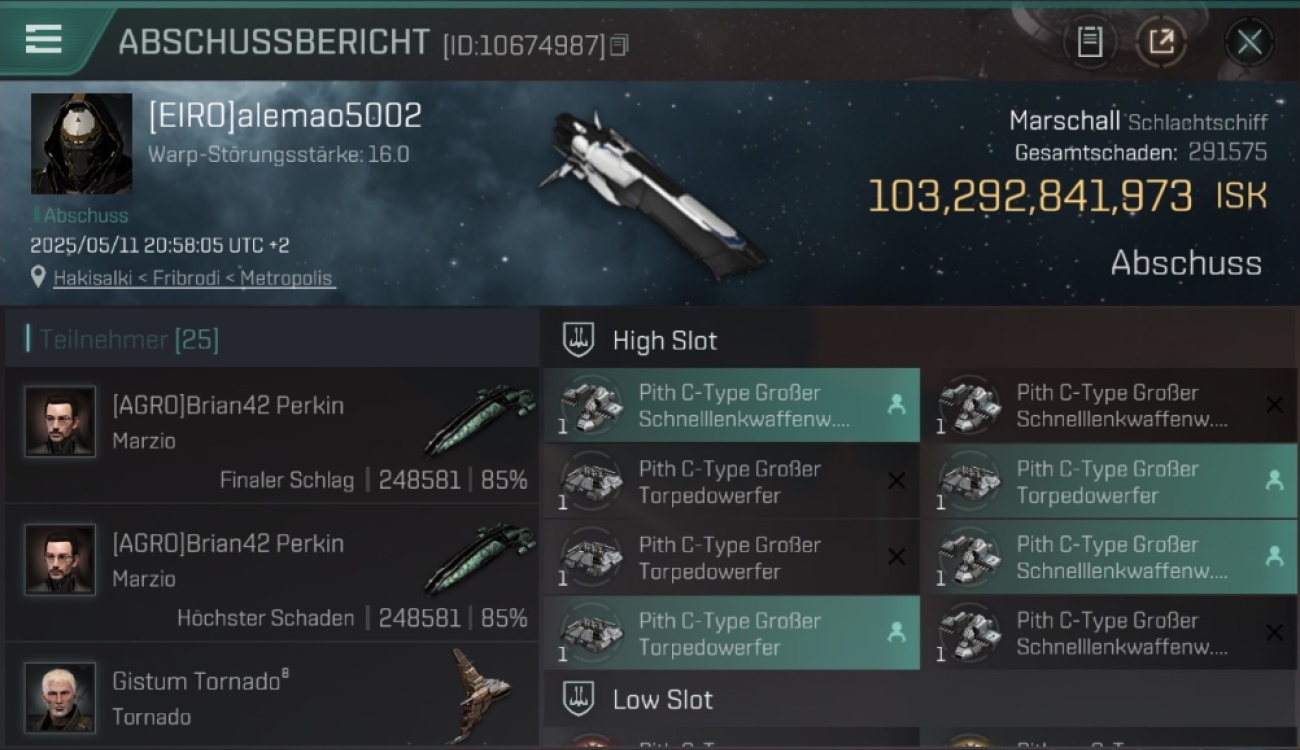The width and height of the screenshot is (1300, 750).
Task: Copy the kill report ID
Action: click(x=619, y=45)
